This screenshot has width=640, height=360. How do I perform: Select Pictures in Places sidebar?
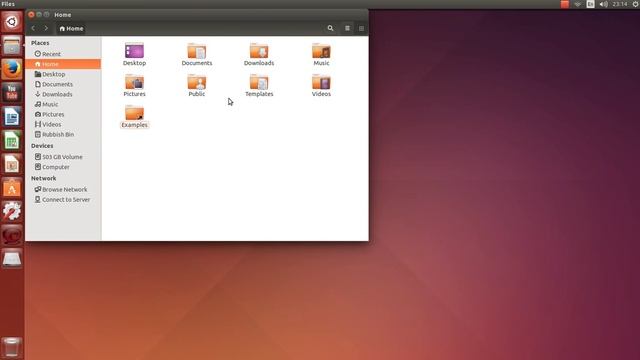[63, 114]
